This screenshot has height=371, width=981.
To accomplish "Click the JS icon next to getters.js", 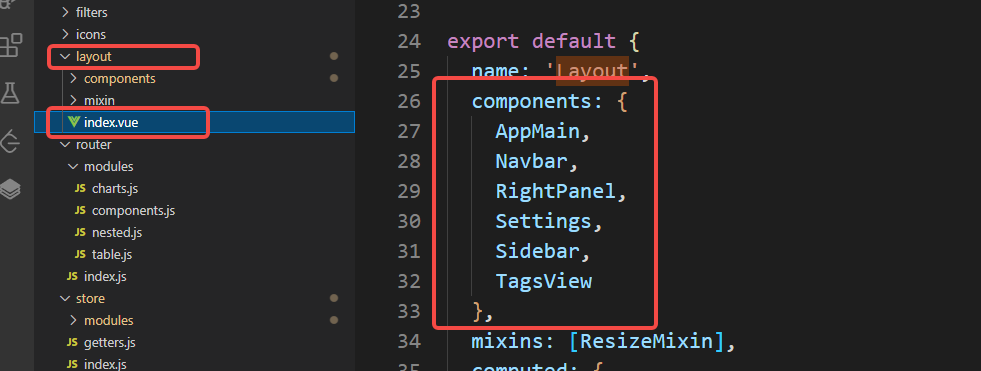I will (73, 343).
